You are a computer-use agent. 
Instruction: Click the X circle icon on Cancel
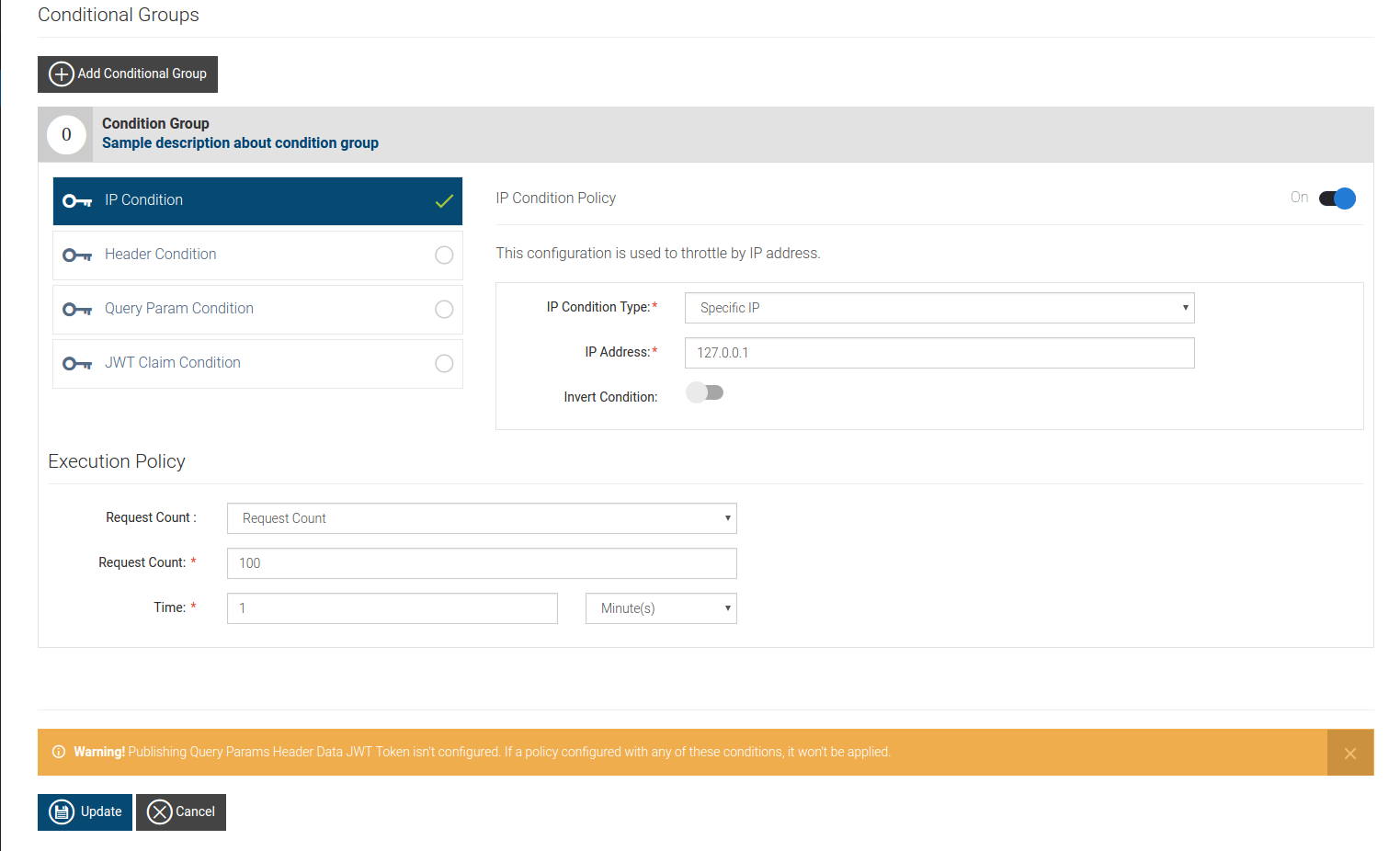click(x=160, y=812)
